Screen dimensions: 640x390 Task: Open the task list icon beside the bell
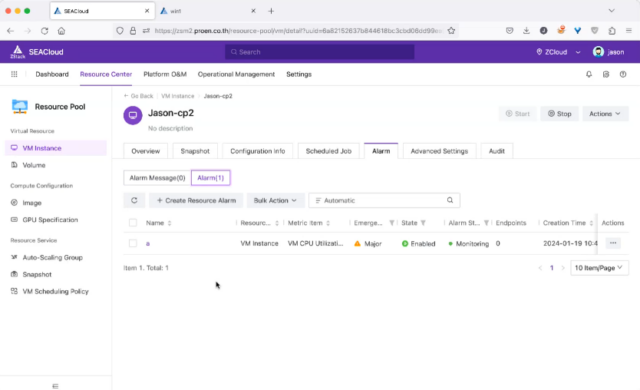coord(606,74)
